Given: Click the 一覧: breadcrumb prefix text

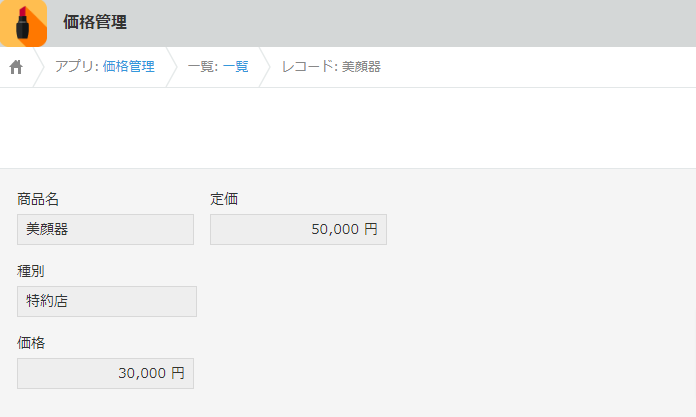Looking at the screenshot, I should [x=203, y=67].
